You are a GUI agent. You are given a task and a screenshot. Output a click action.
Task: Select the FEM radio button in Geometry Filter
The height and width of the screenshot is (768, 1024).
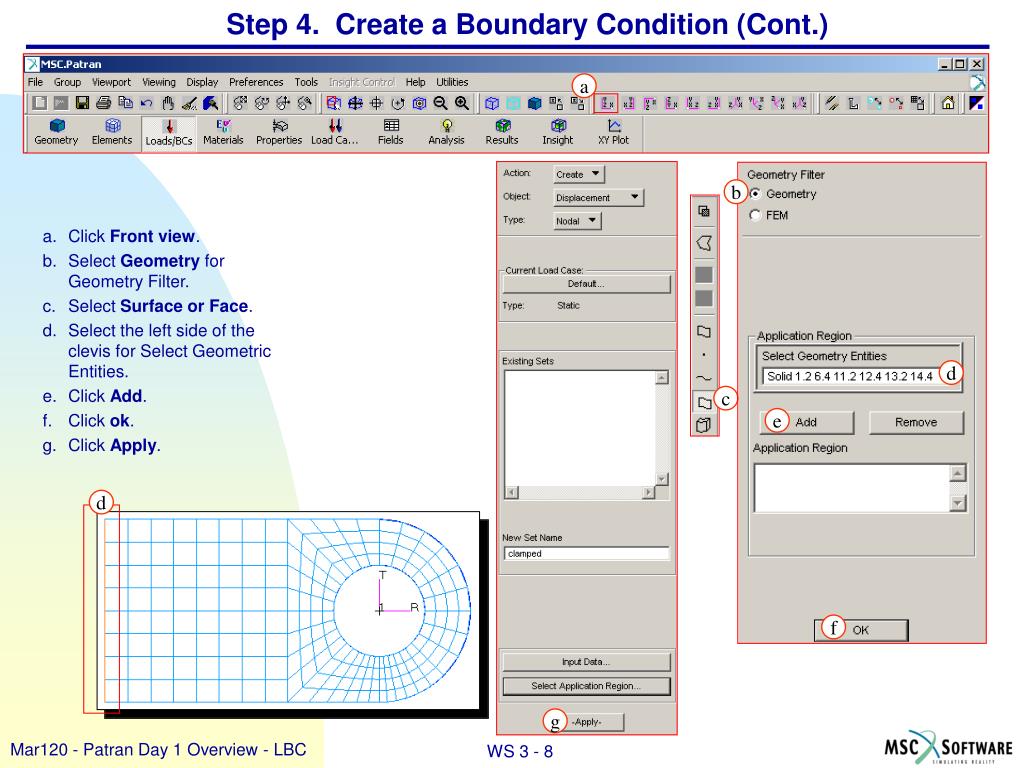[756, 215]
